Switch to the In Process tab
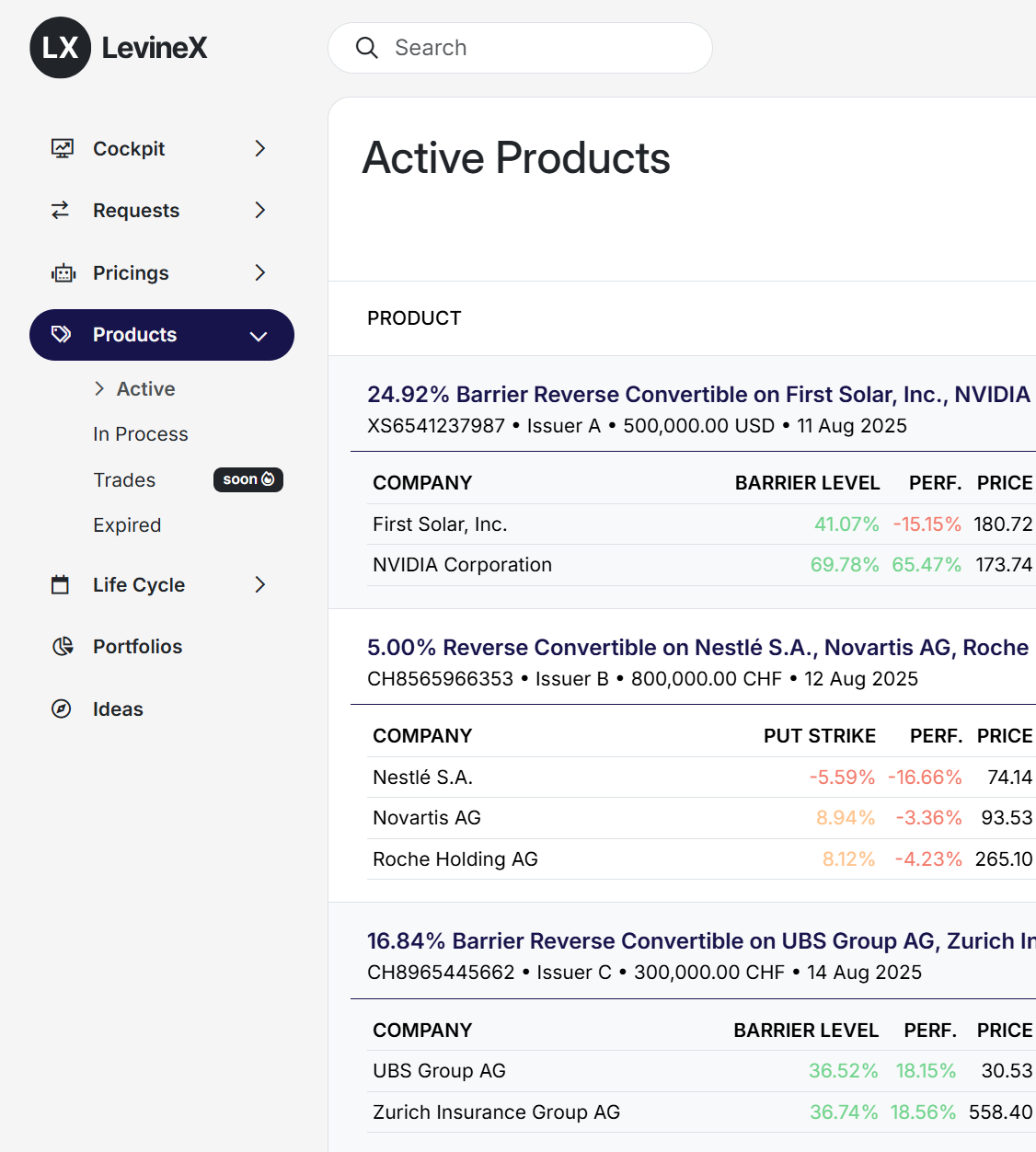This screenshot has height=1152, width=1036. point(140,433)
